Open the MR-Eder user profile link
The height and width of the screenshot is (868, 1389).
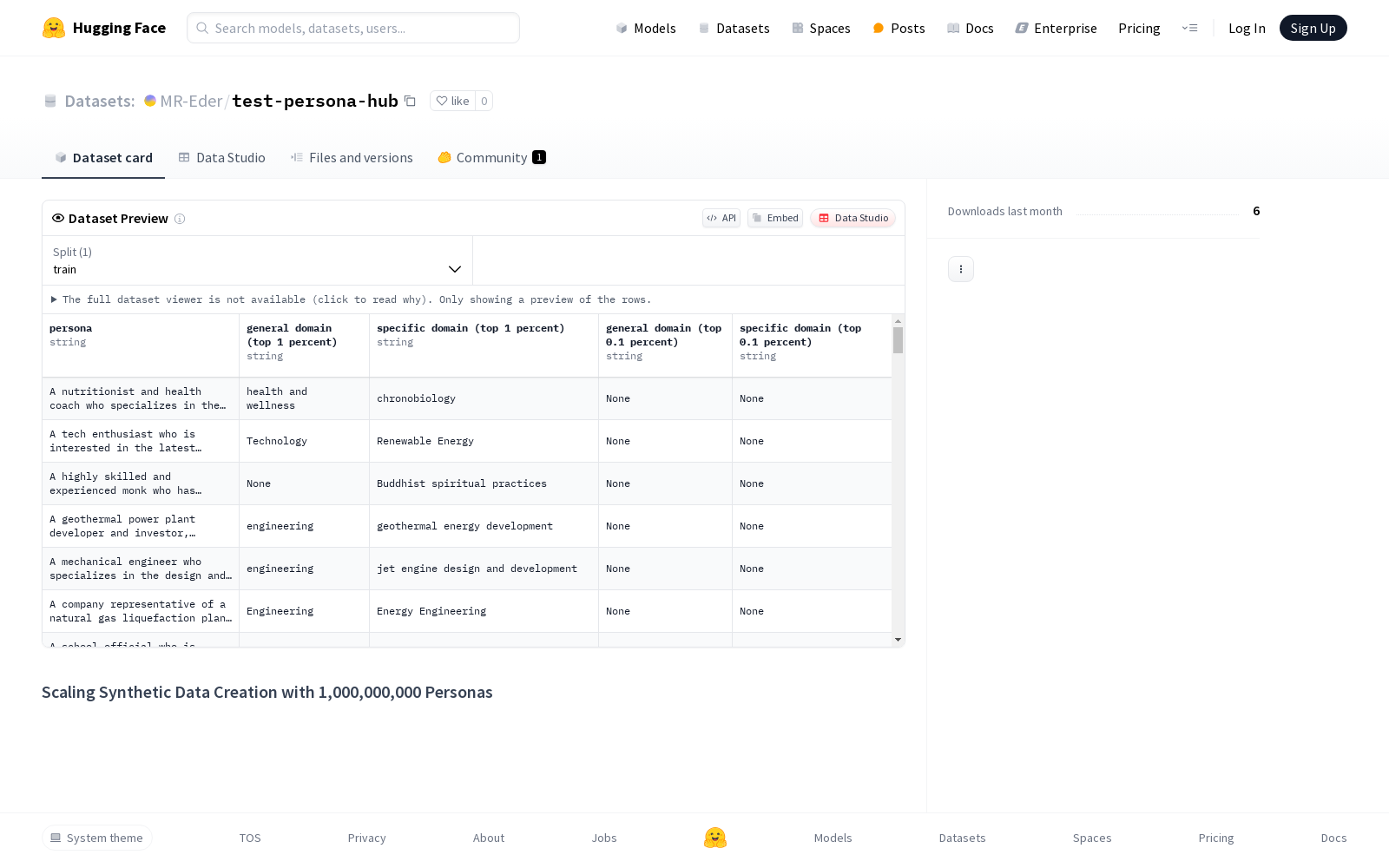click(191, 101)
